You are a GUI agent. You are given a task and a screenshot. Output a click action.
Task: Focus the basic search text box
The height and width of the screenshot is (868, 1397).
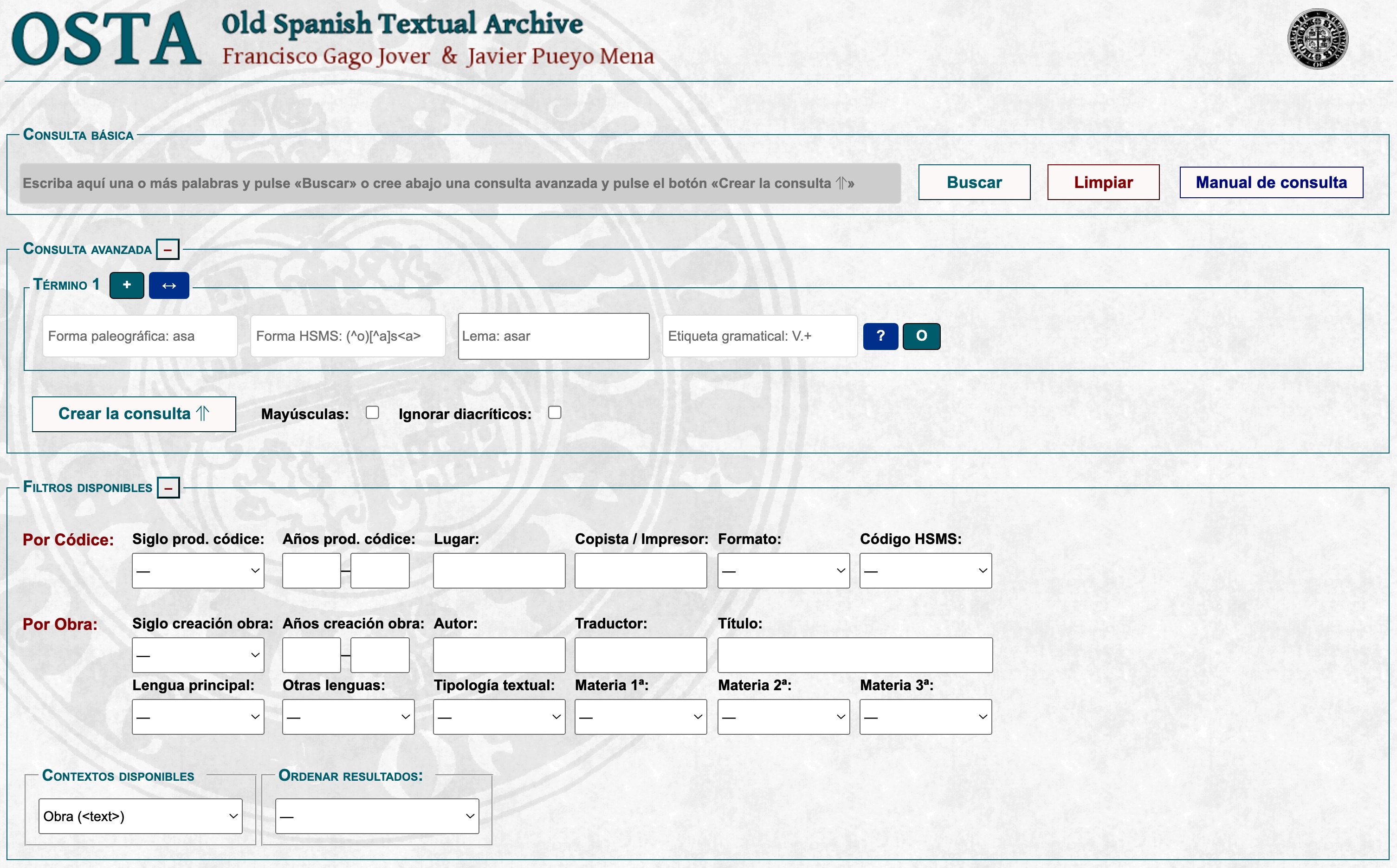(460, 183)
